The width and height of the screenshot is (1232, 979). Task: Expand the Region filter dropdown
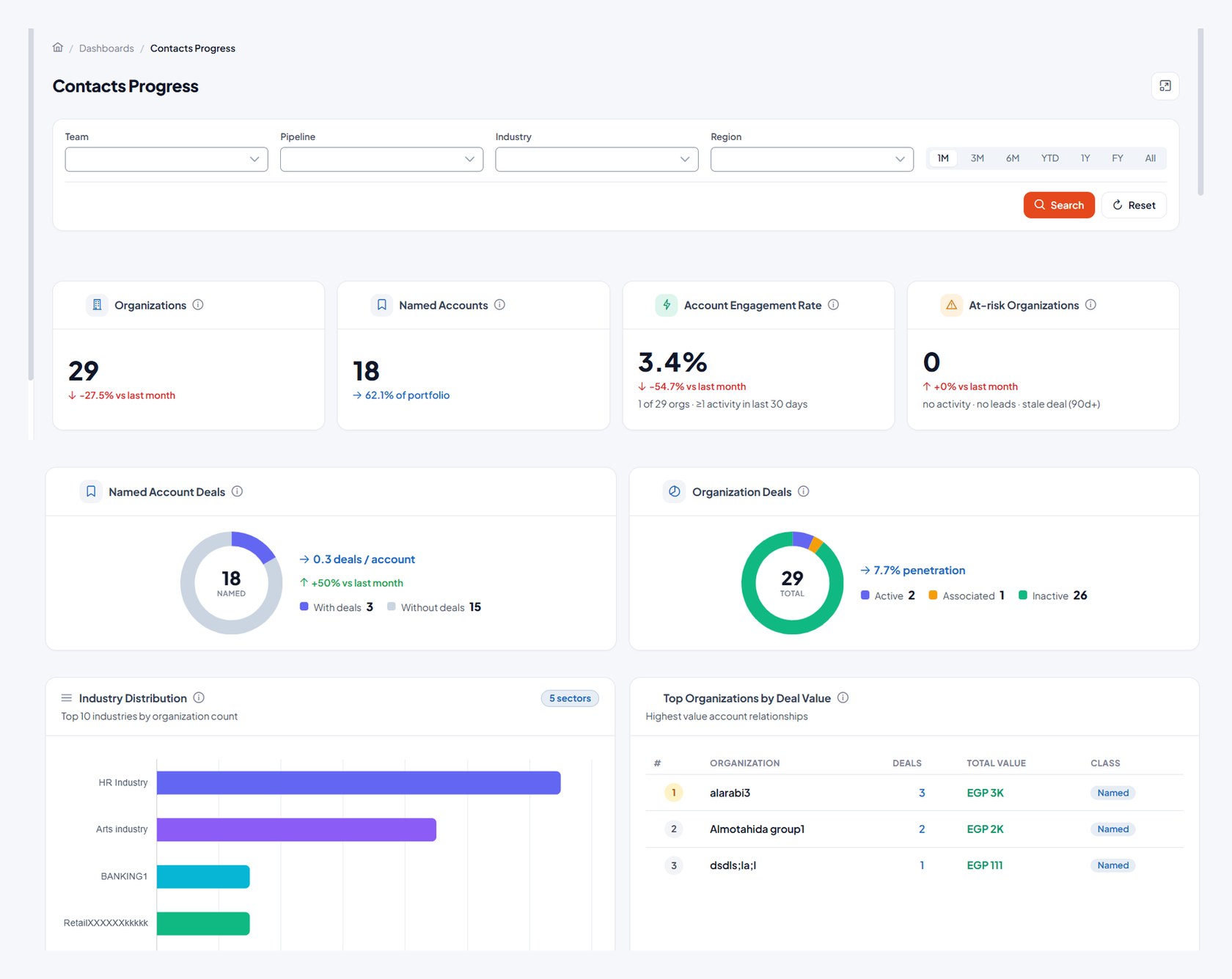[812, 159]
